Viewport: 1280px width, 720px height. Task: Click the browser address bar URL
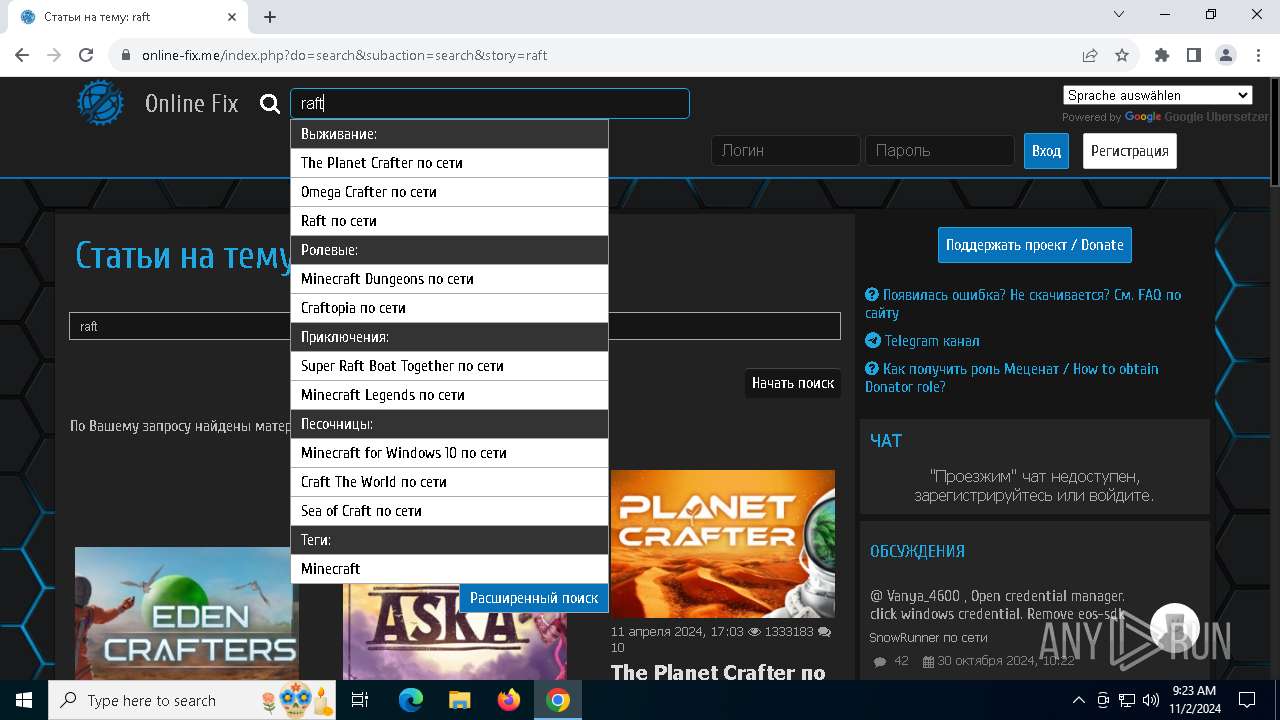coord(345,55)
